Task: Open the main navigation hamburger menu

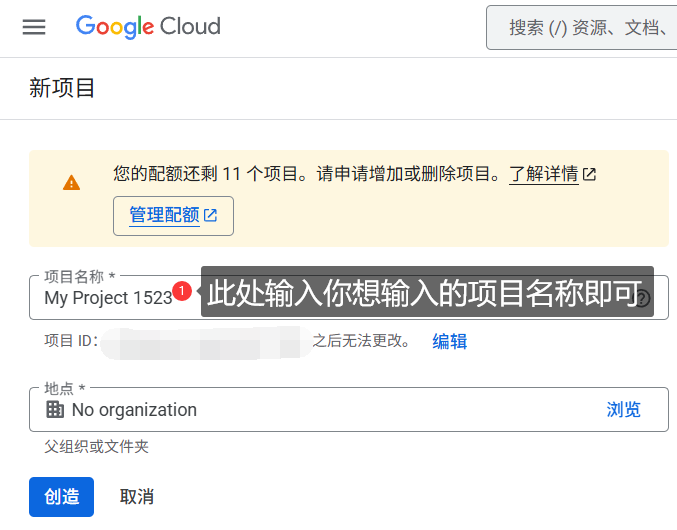Action: tap(34, 27)
